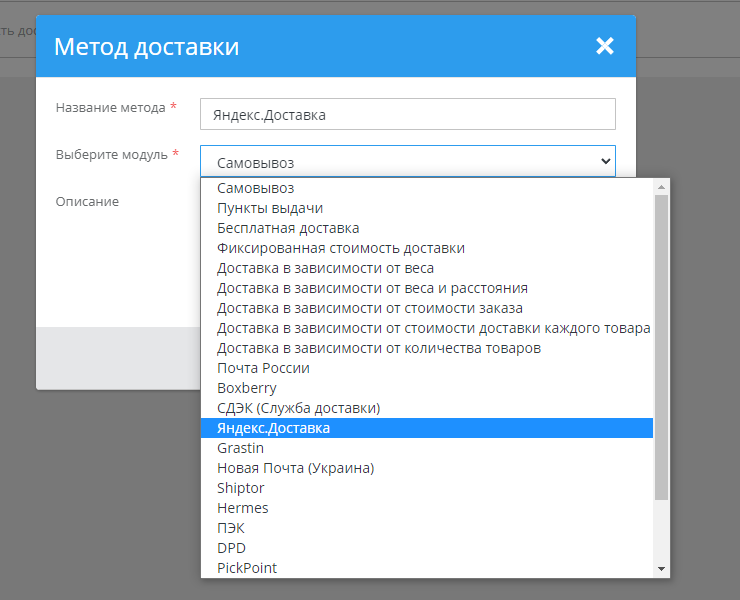Choose Пункты выдачи option
The height and width of the screenshot is (600, 740).
pos(270,208)
